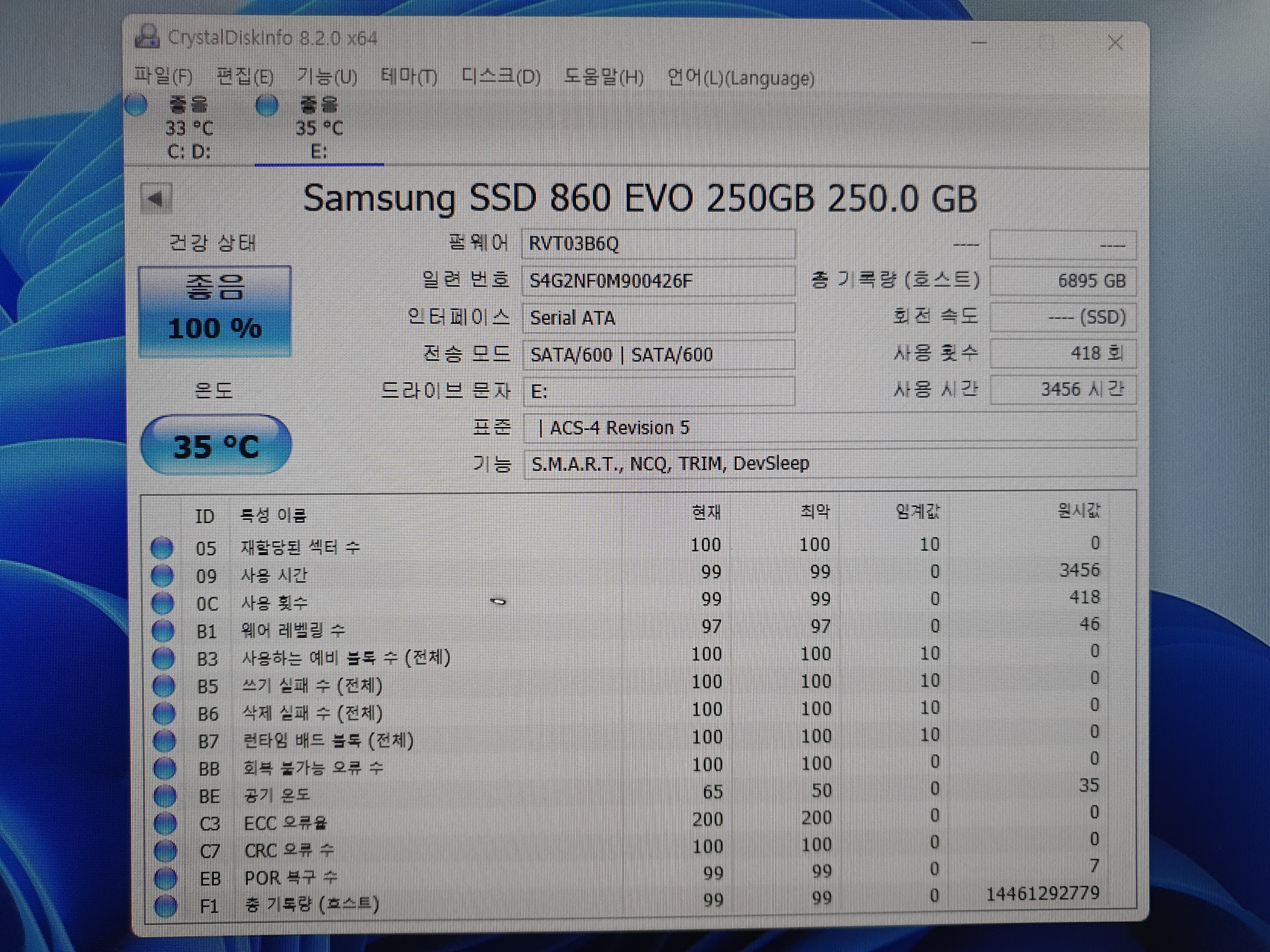1270x952 pixels.
Task: Select the 삭제 실패 수 (전체) row name
Action: [x=312, y=713]
